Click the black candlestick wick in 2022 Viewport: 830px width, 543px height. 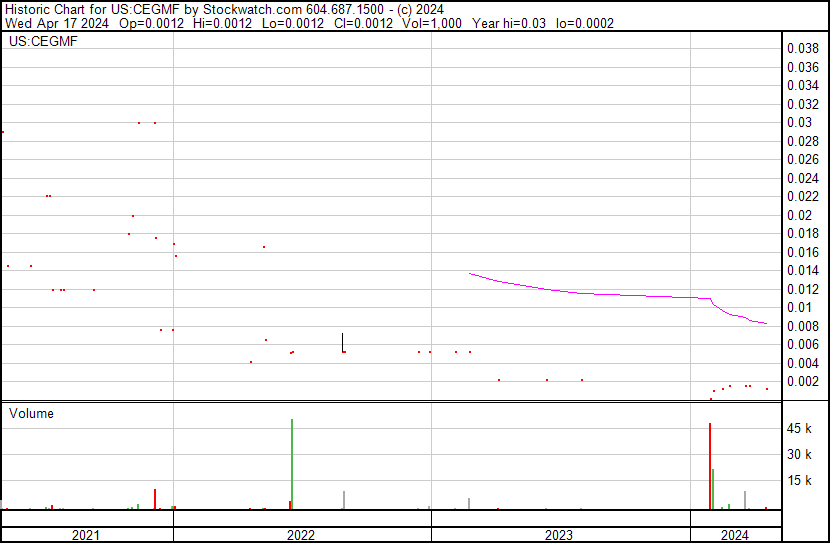[x=342, y=341]
